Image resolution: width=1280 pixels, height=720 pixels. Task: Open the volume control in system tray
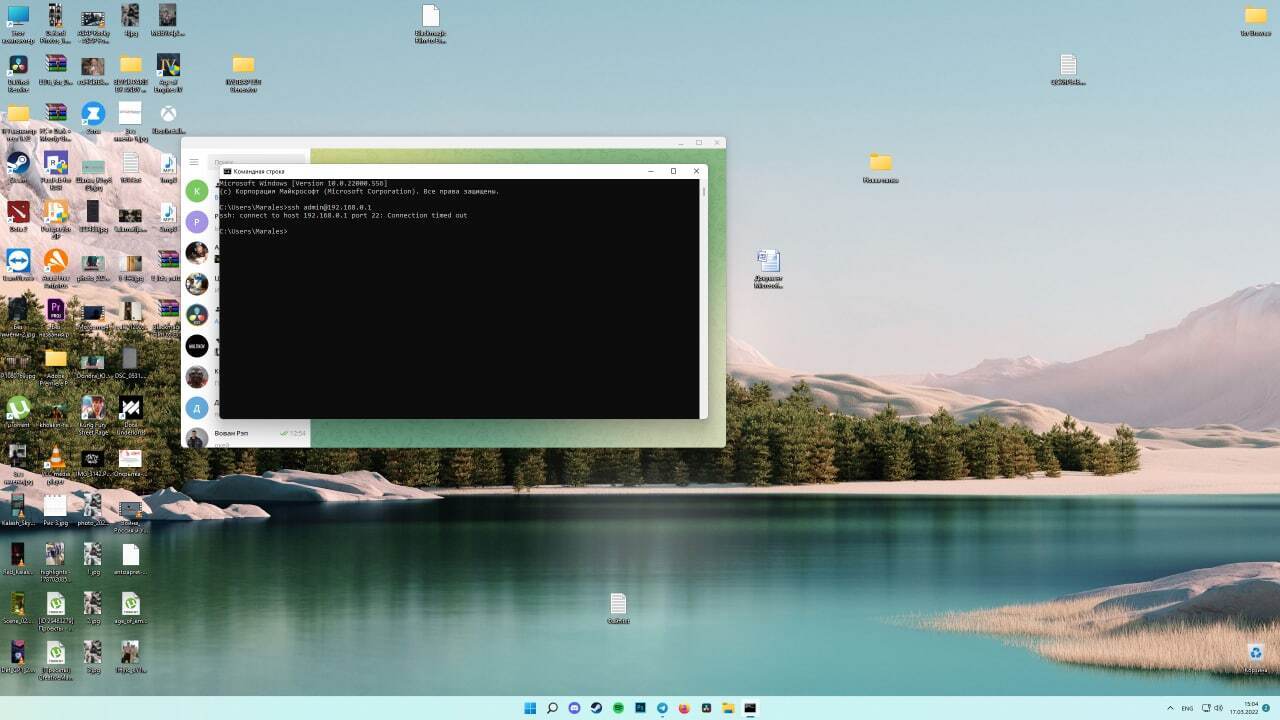click(1220, 708)
